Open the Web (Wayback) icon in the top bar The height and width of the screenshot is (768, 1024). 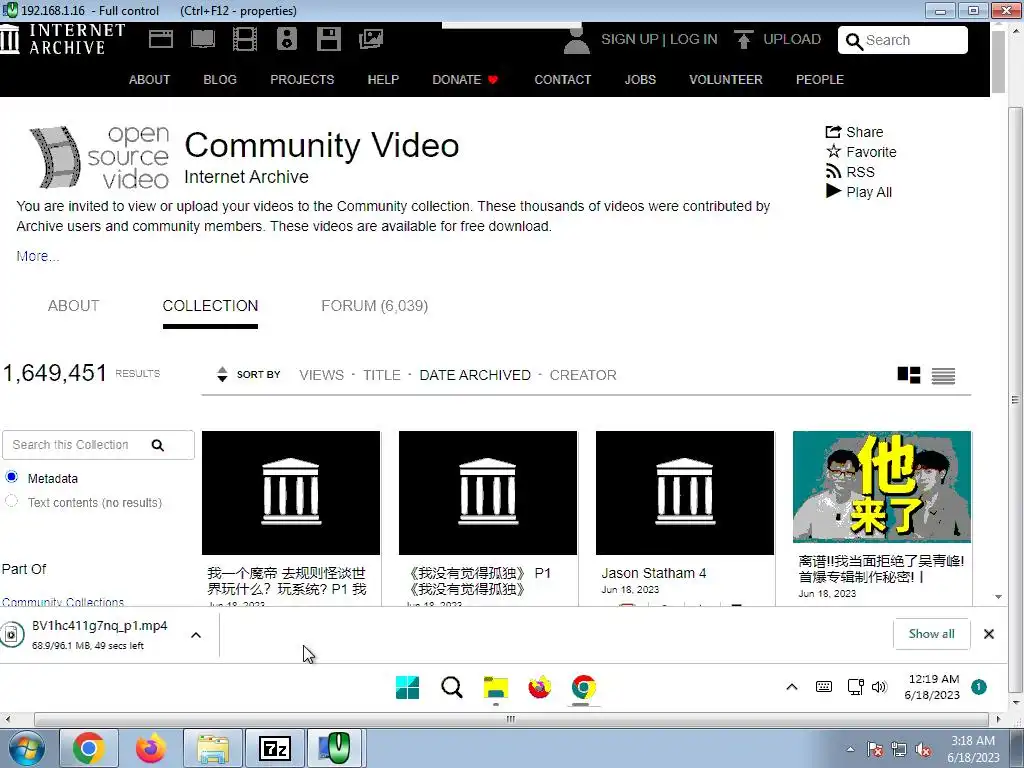click(161, 39)
